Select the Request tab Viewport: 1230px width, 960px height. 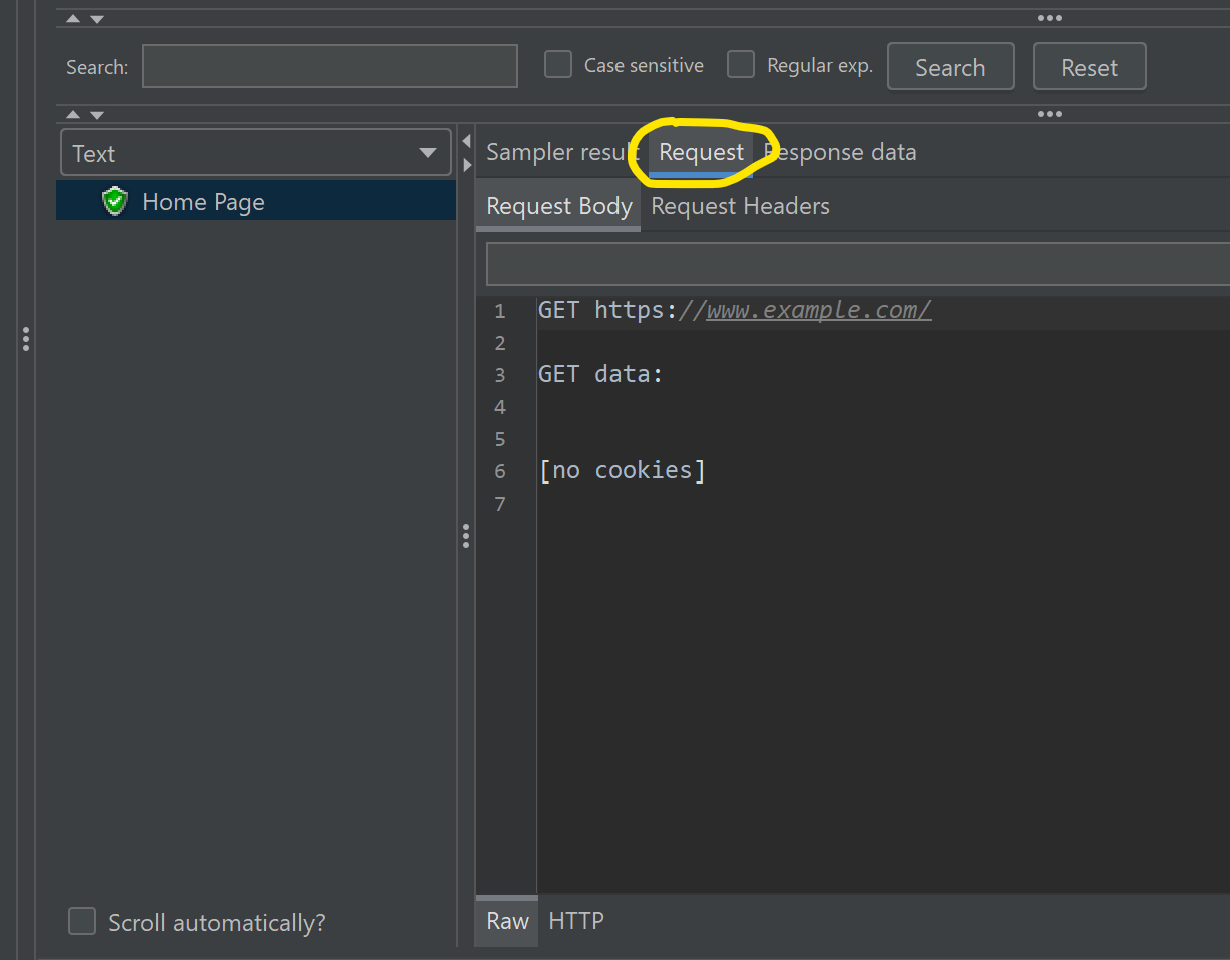(x=701, y=152)
